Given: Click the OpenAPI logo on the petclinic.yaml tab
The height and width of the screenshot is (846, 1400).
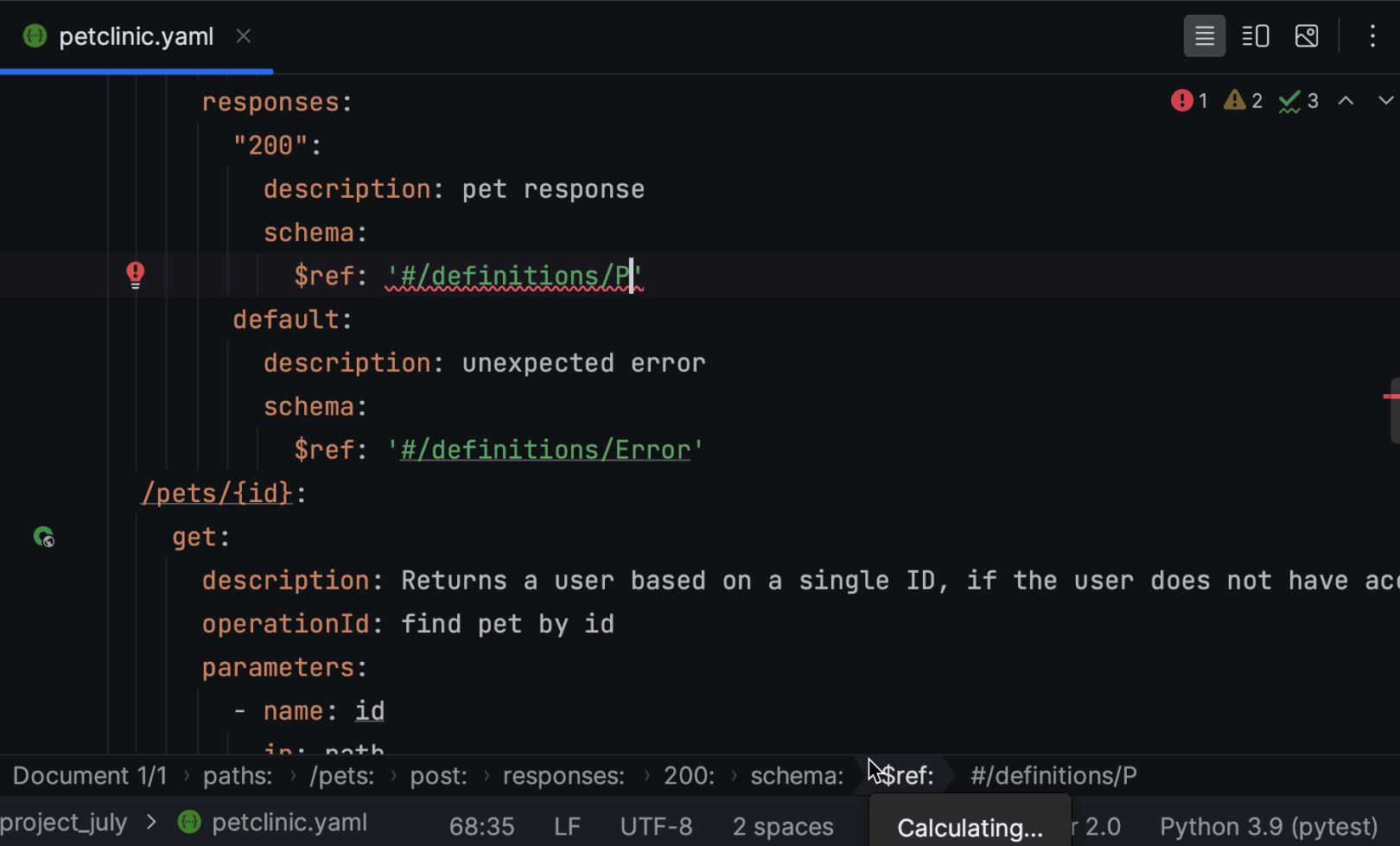Looking at the screenshot, I should (35, 35).
